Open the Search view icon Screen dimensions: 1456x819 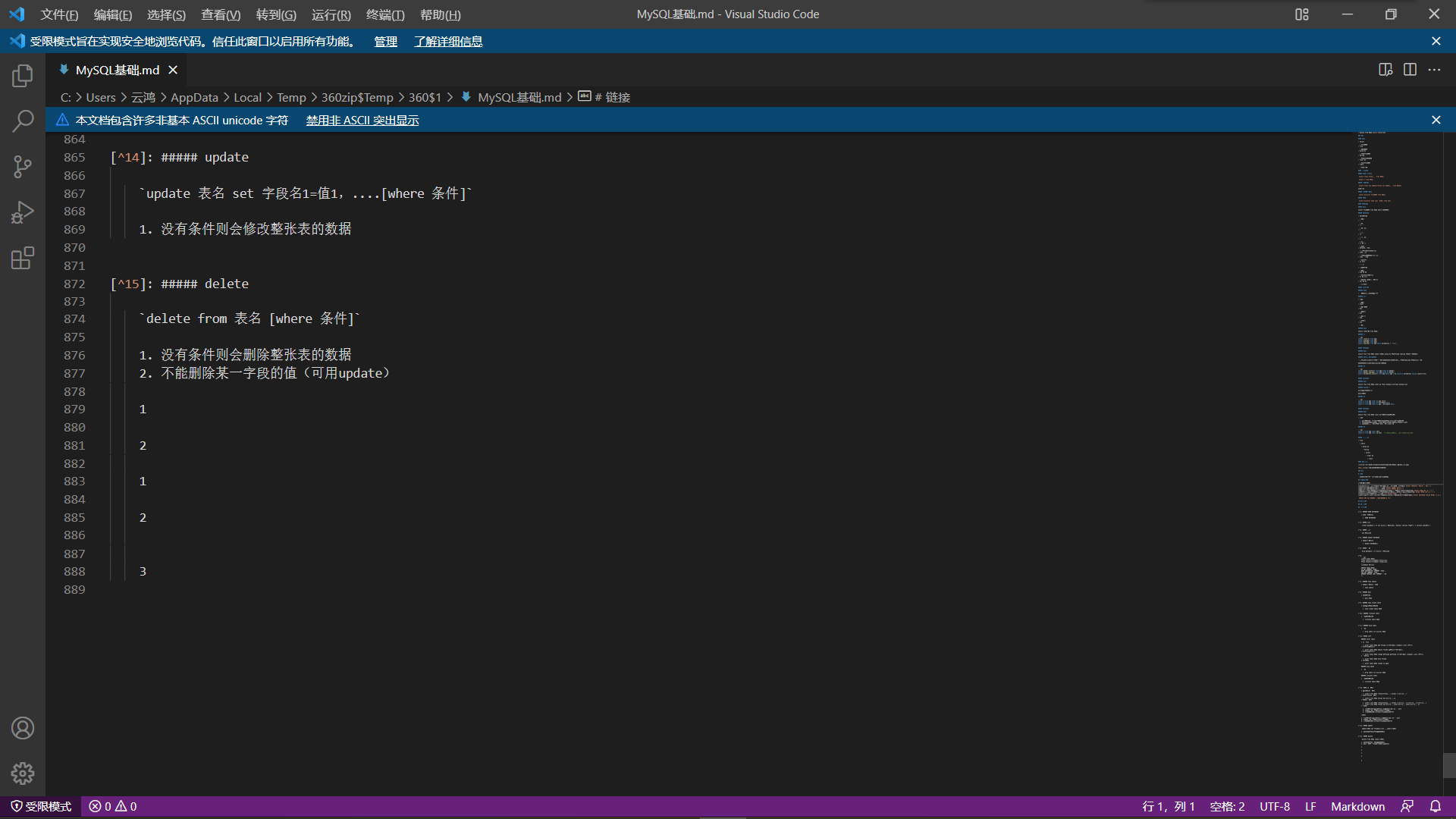click(x=23, y=121)
